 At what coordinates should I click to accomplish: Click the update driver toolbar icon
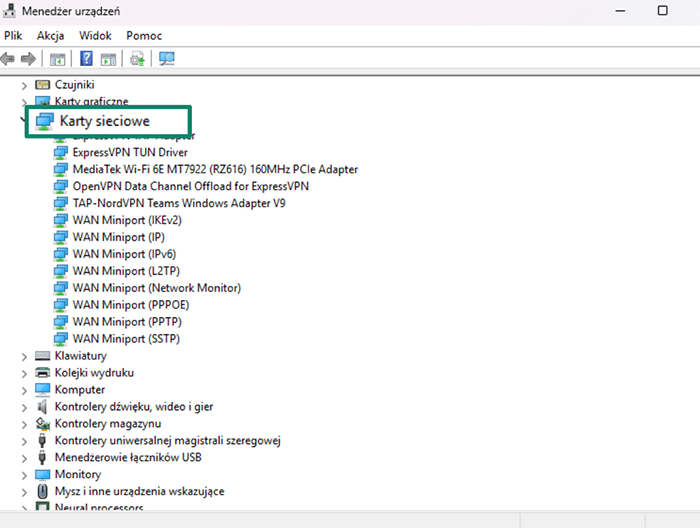click(x=137, y=59)
